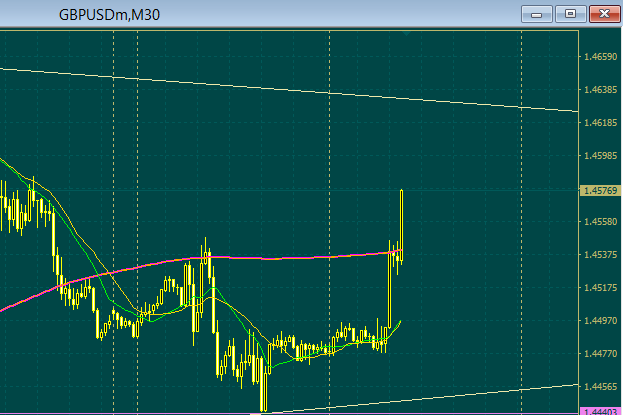The width and height of the screenshot is (623, 415).
Task: Click price scale value 1.44770
Action: (x=600, y=353)
